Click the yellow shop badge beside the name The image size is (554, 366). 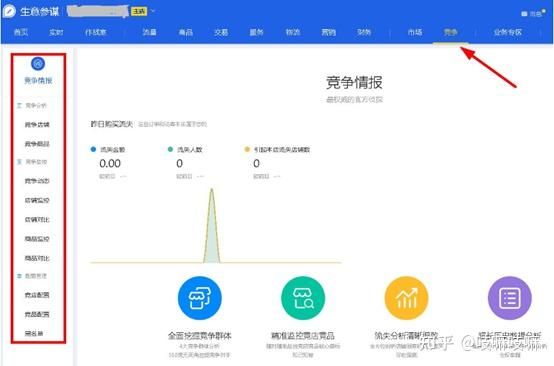coord(139,11)
